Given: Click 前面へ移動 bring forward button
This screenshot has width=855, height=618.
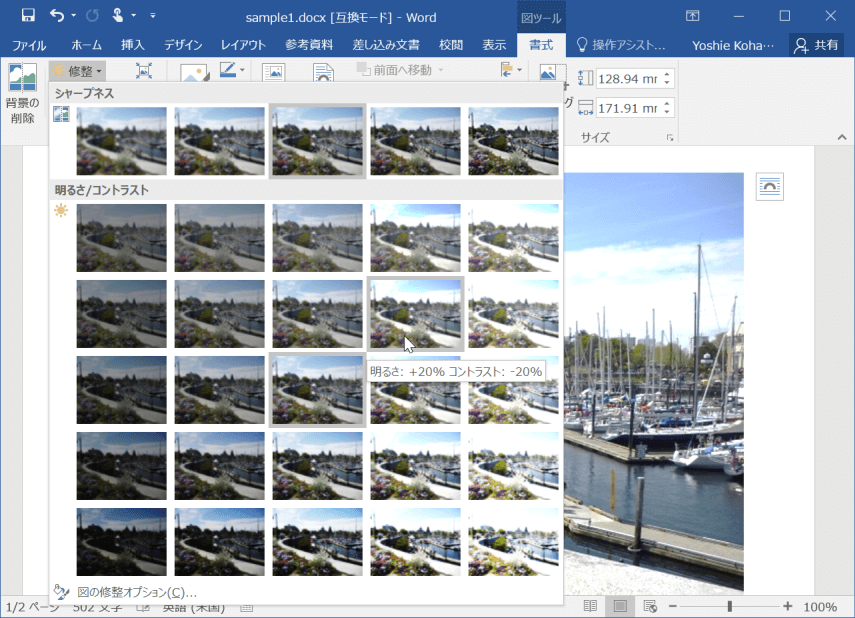Looking at the screenshot, I should (399, 70).
